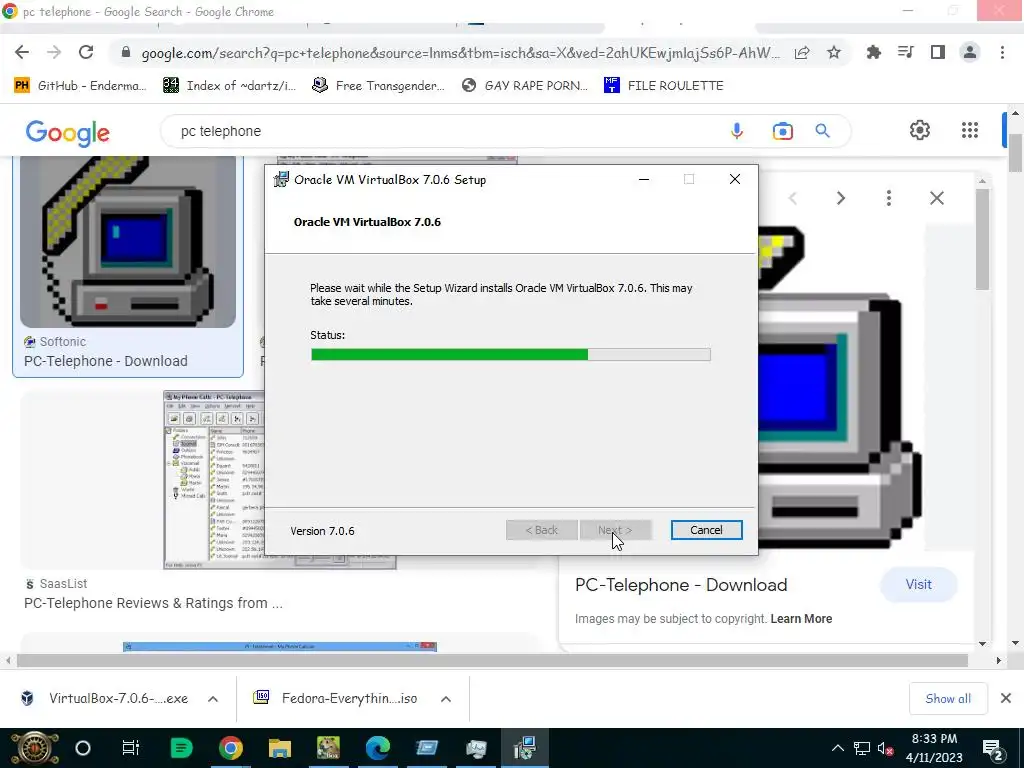Minimize the VirtualBox Setup window
Image resolution: width=1024 pixels, height=768 pixels.
click(644, 180)
